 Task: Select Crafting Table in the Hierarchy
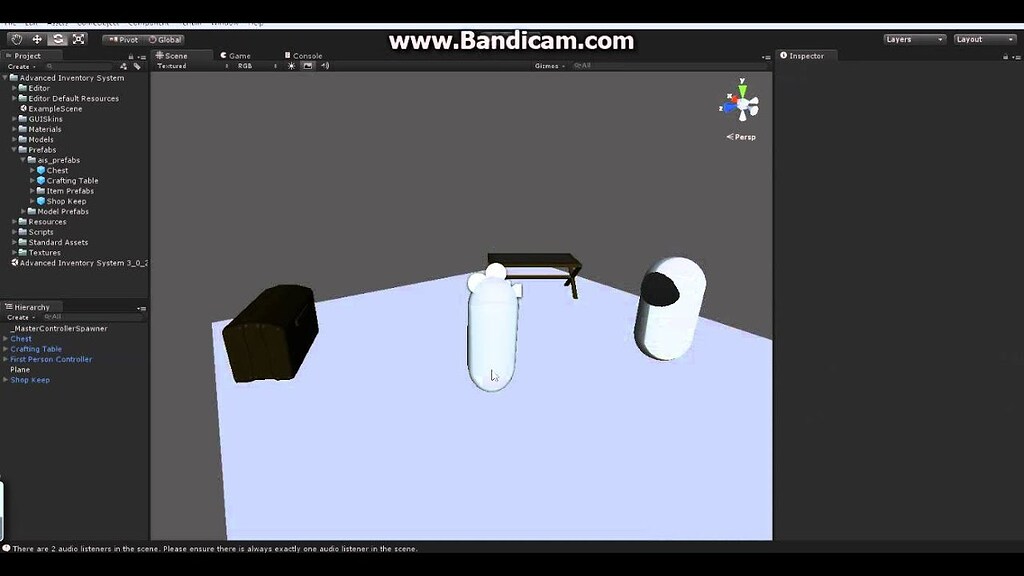click(35, 348)
